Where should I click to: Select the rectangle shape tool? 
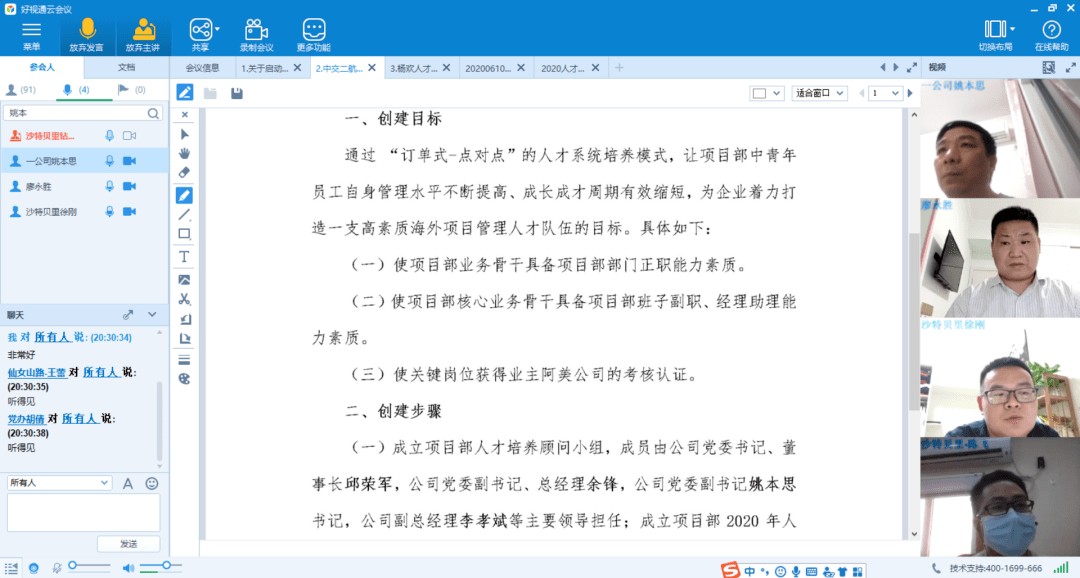point(184,234)
